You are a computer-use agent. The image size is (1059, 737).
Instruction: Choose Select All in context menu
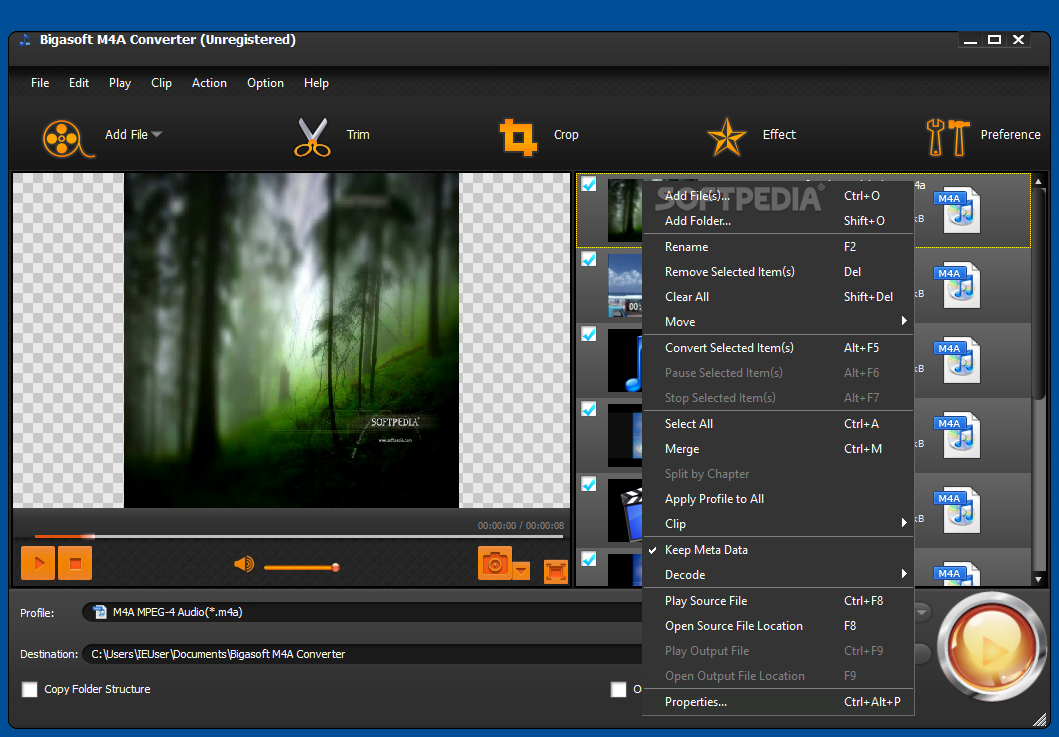[778, 424]
